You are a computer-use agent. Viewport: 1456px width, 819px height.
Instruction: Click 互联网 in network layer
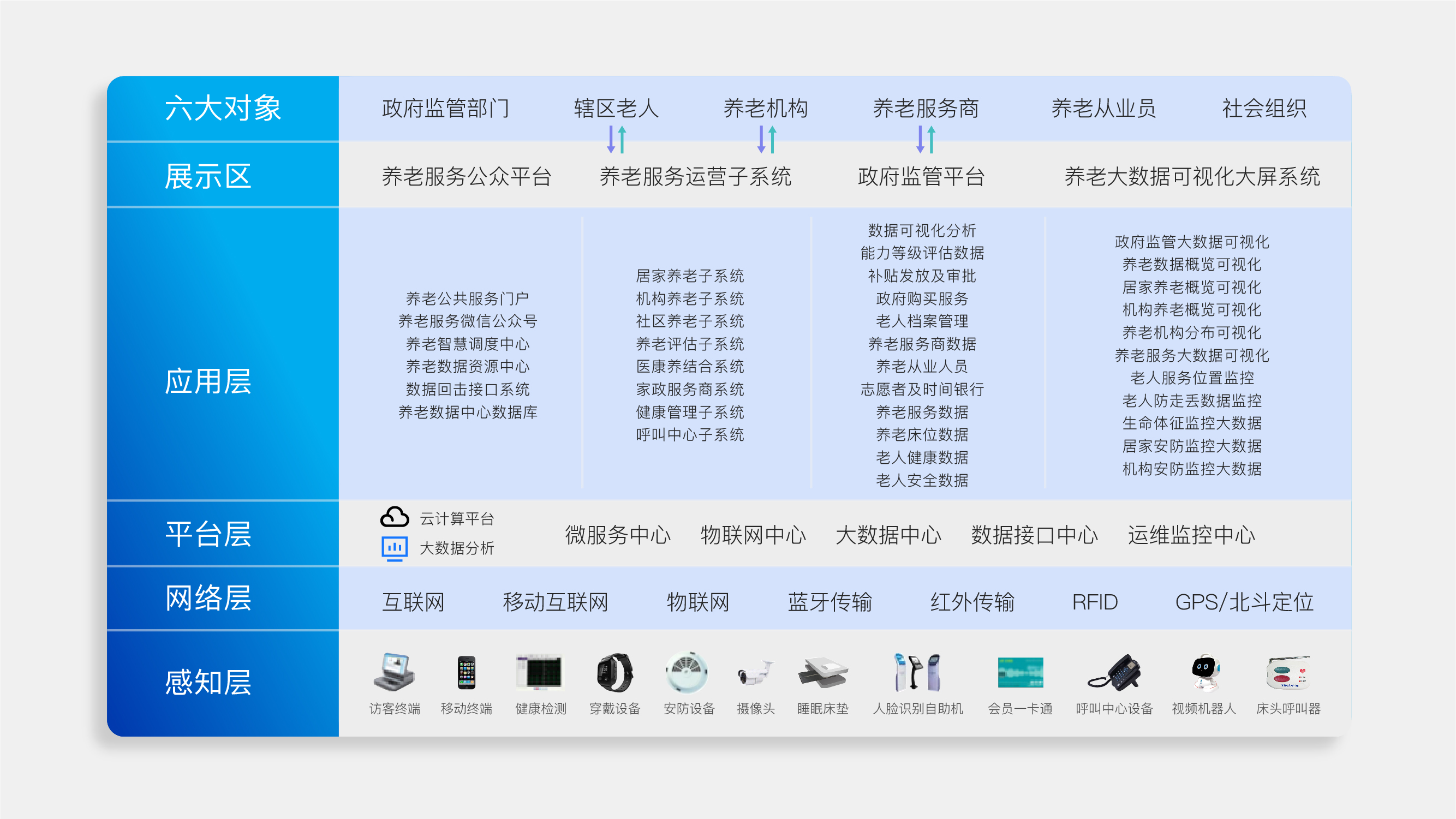point(413,602)
